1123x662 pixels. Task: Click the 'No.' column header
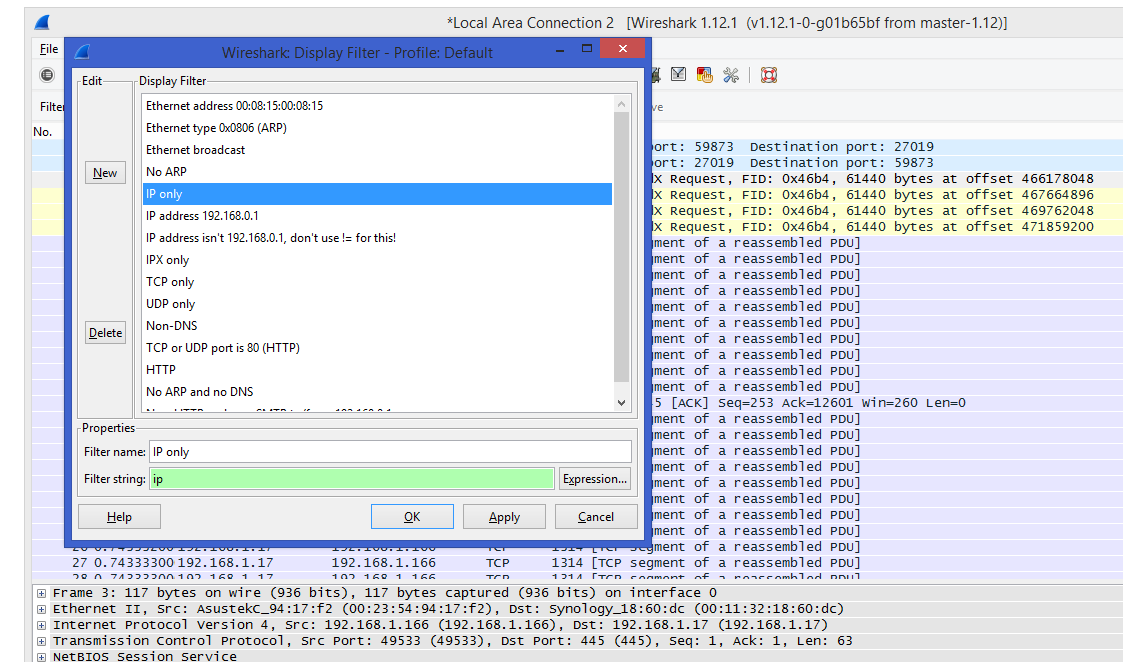tap(43, 132)
